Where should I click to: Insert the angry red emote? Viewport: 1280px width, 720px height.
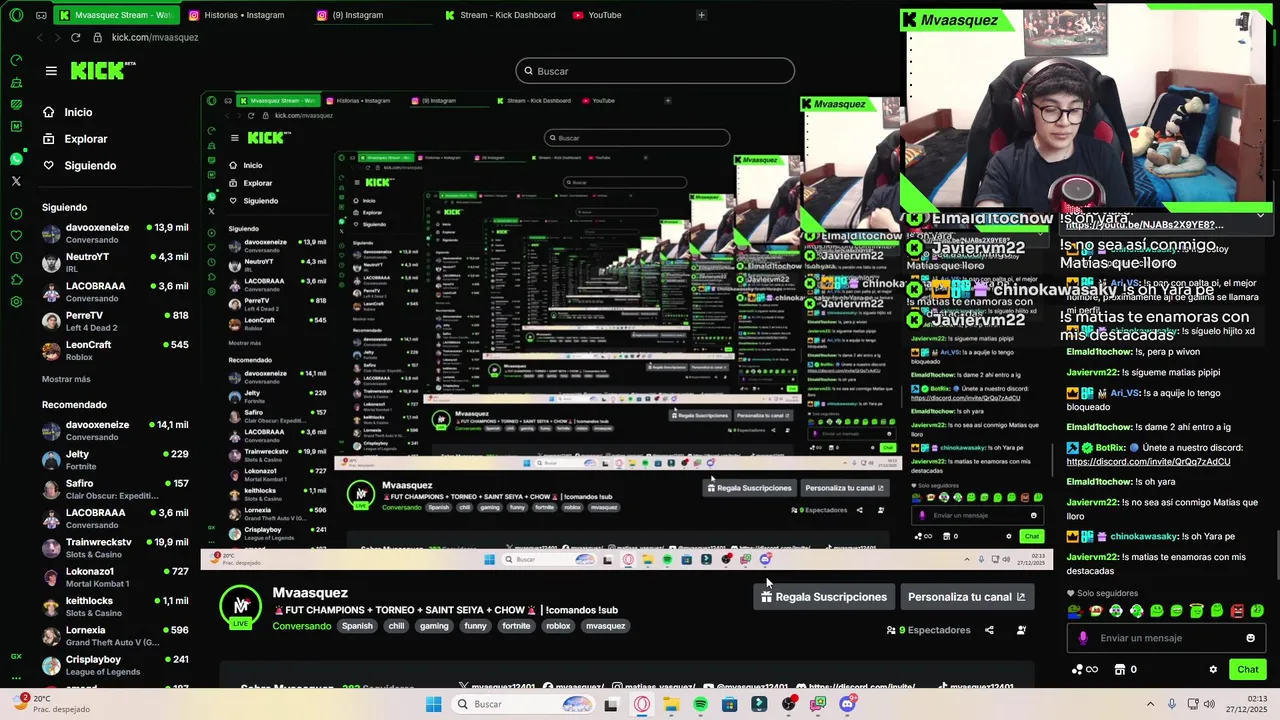click(x=1237, y=611)
